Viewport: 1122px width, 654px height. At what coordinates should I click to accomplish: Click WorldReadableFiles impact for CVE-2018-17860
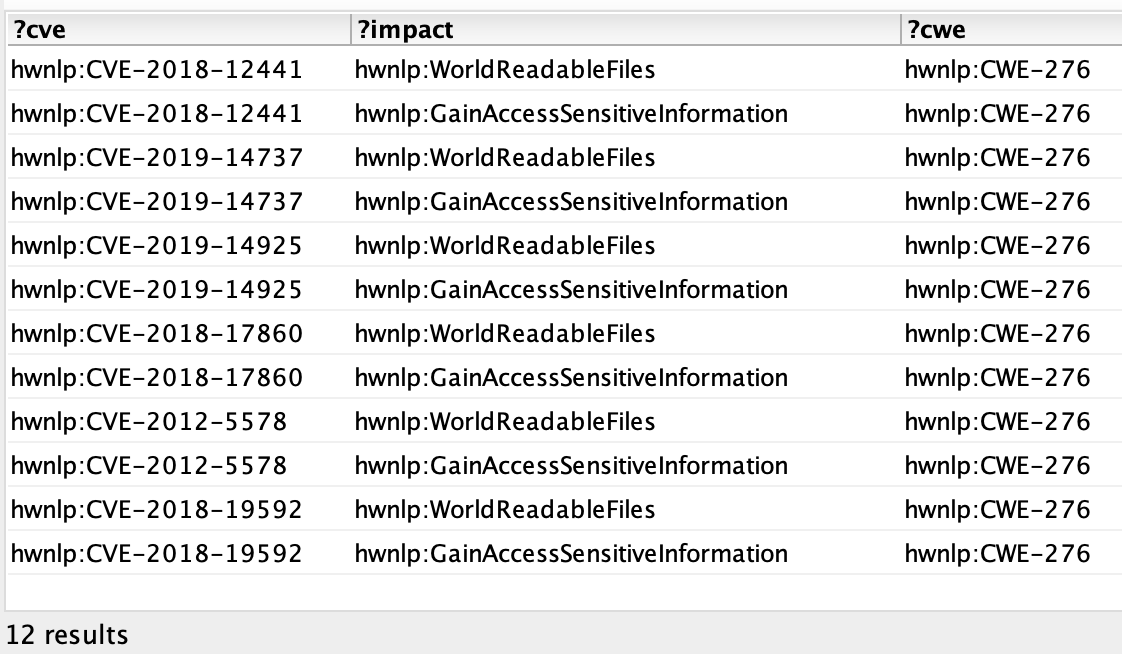click(505, 334)
